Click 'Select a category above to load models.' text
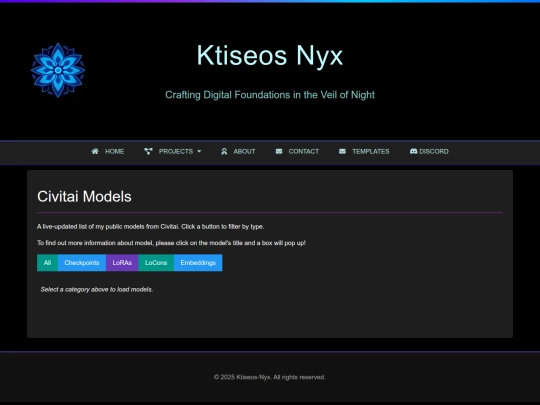The height and width of the screenshot is (405, 540). pos(97,290)
